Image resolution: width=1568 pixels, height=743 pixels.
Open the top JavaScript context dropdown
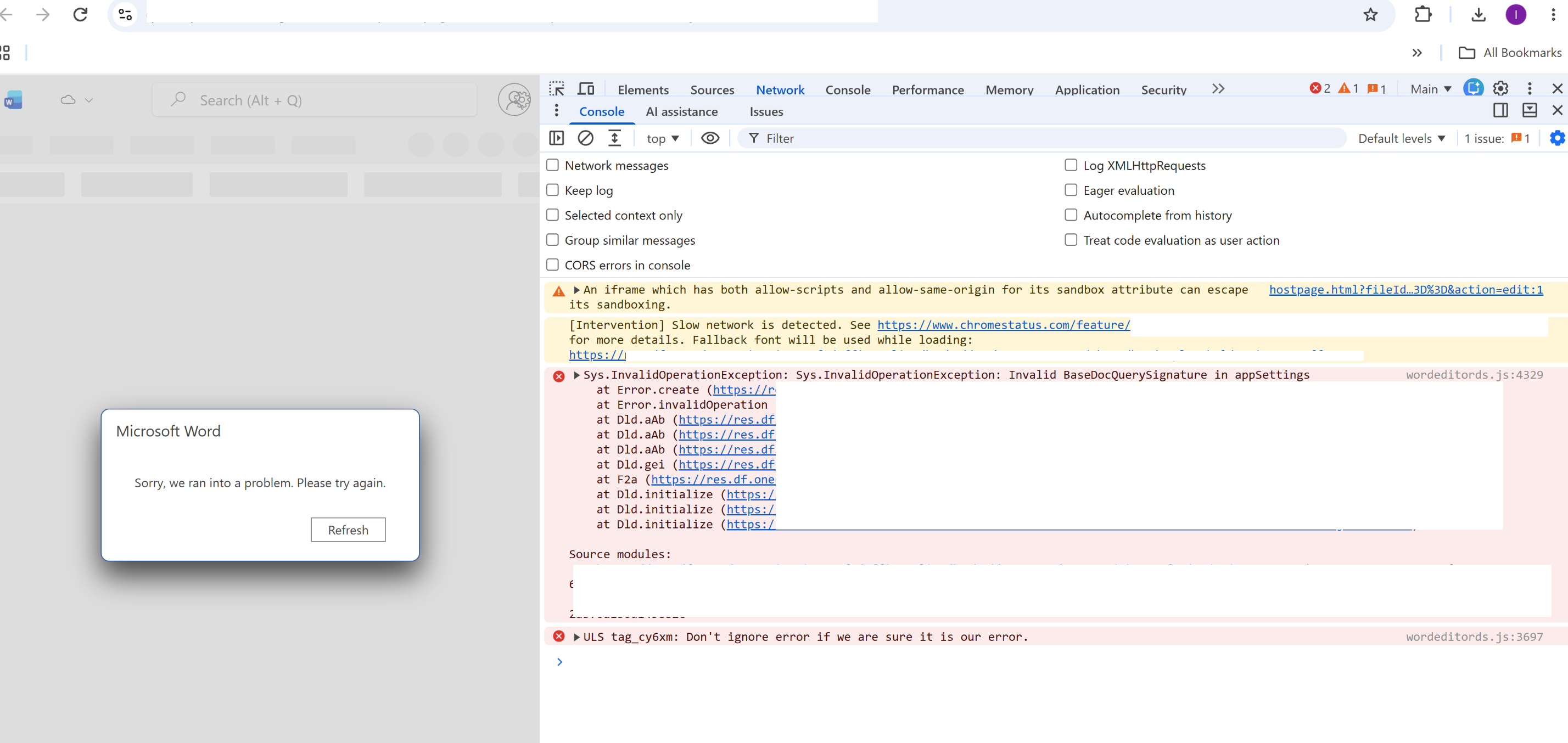point(662,139)
